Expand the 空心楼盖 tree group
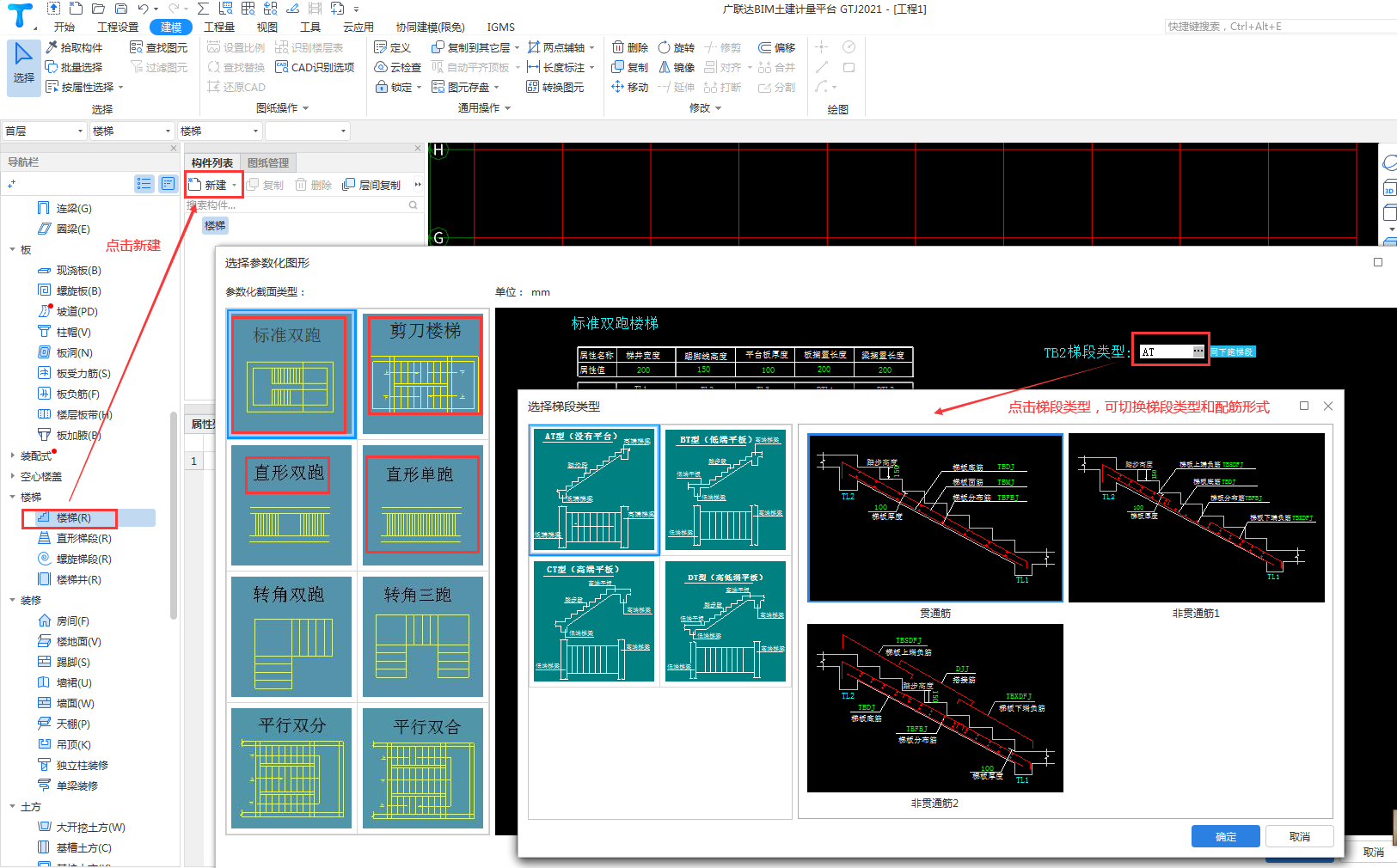 [x=12, y=476]
